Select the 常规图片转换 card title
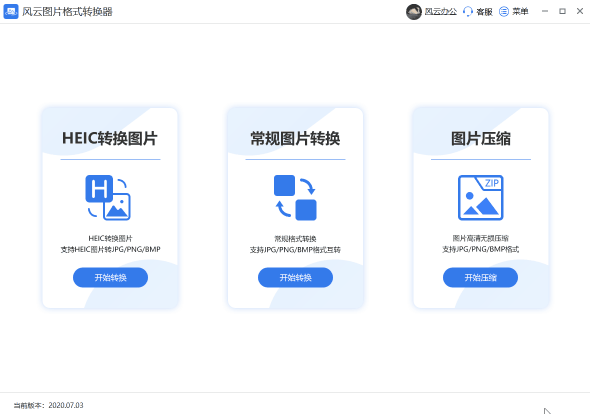The image size is (590, 414). (295, 139)
